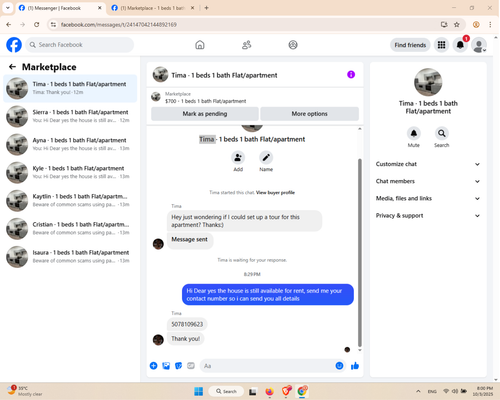The width and height of the screenshot is (500, 400).
Task: Edit the chat name with pencil icon
Action: coord(266,158)
